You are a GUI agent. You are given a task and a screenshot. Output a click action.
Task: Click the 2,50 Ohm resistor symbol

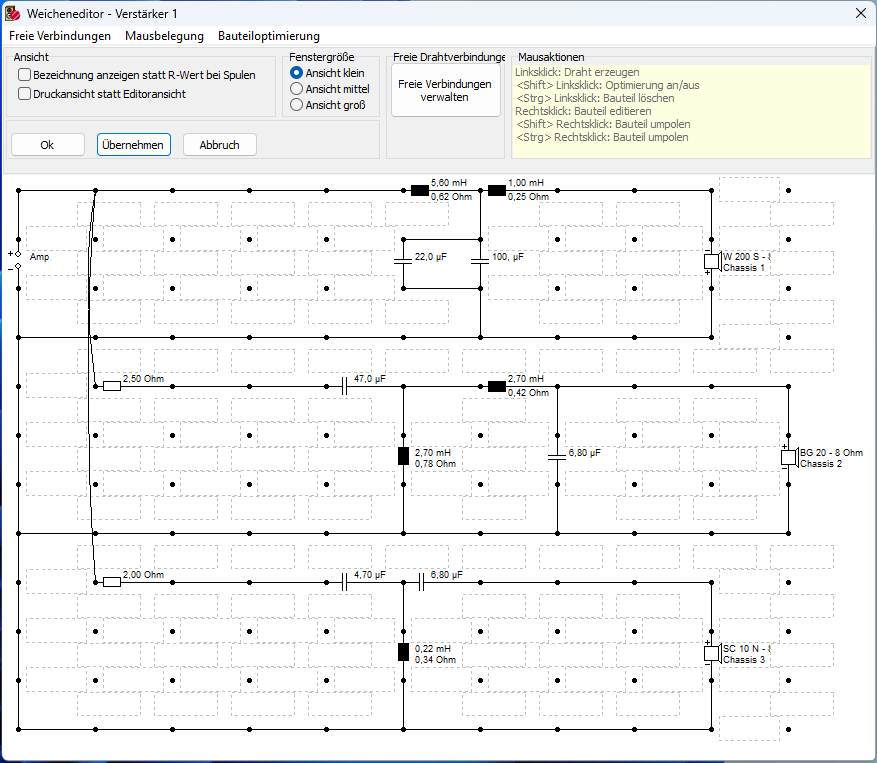pos(112,386)
